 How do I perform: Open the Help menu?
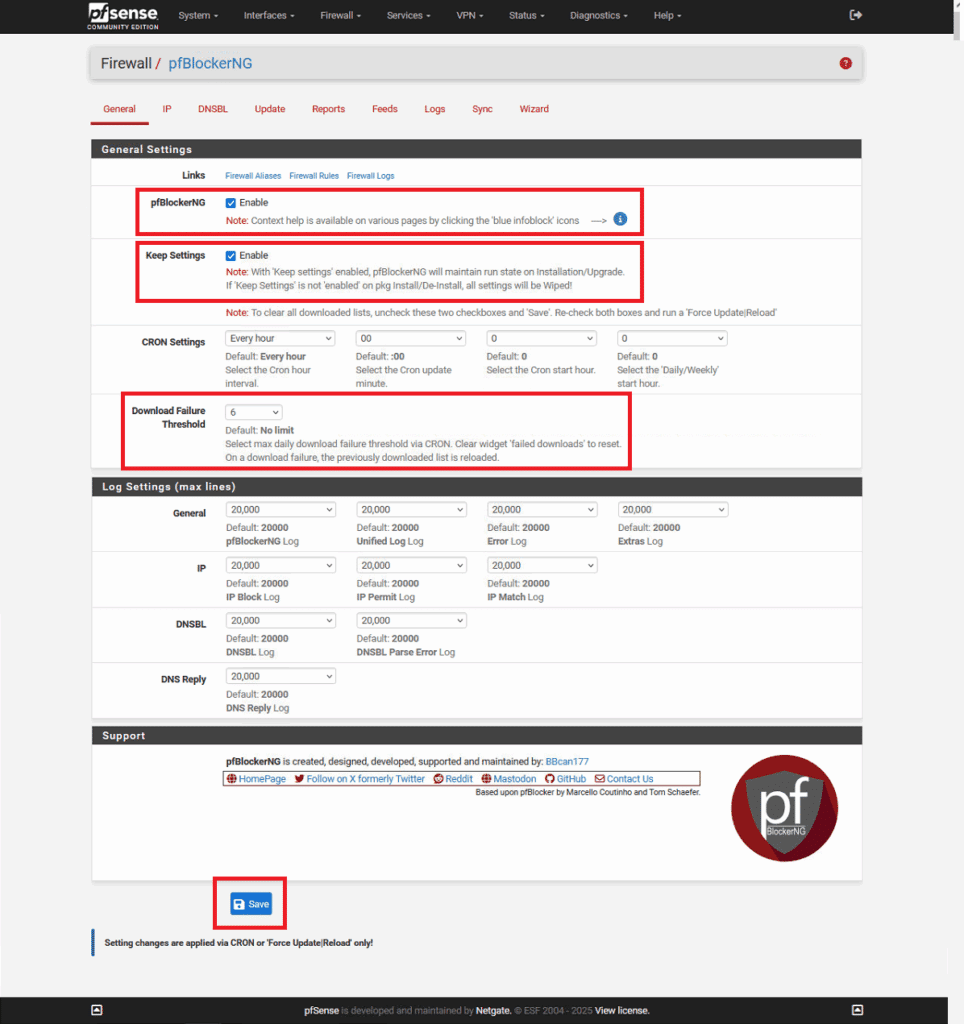point(667,16)
